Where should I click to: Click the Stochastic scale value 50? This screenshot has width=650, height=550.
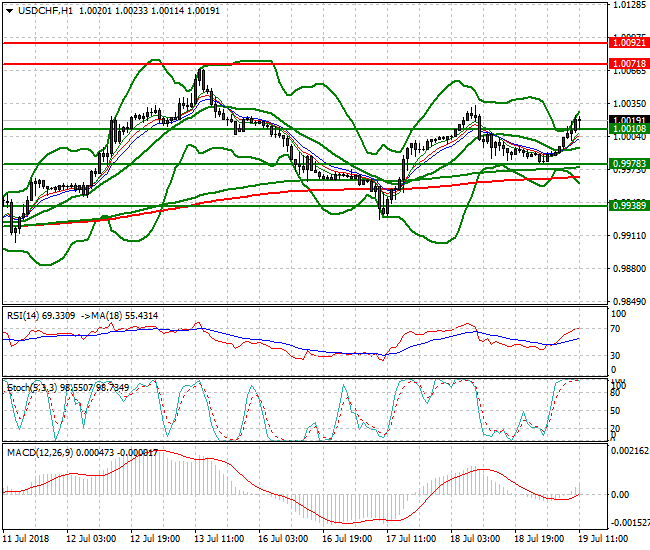coord(616,411)
